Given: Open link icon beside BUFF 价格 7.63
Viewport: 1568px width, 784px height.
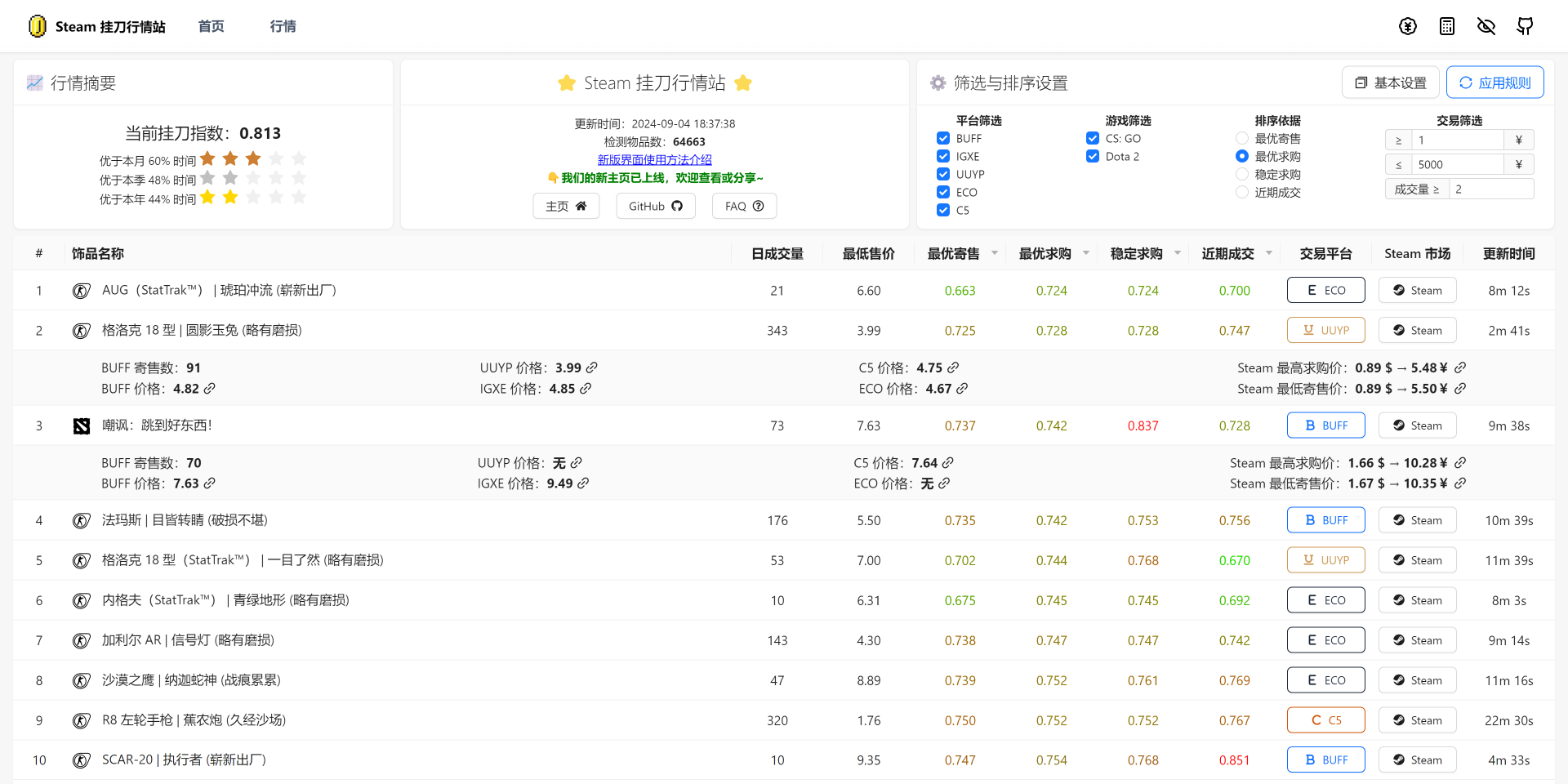Looking at the screenshot, I should coord(210,483).
